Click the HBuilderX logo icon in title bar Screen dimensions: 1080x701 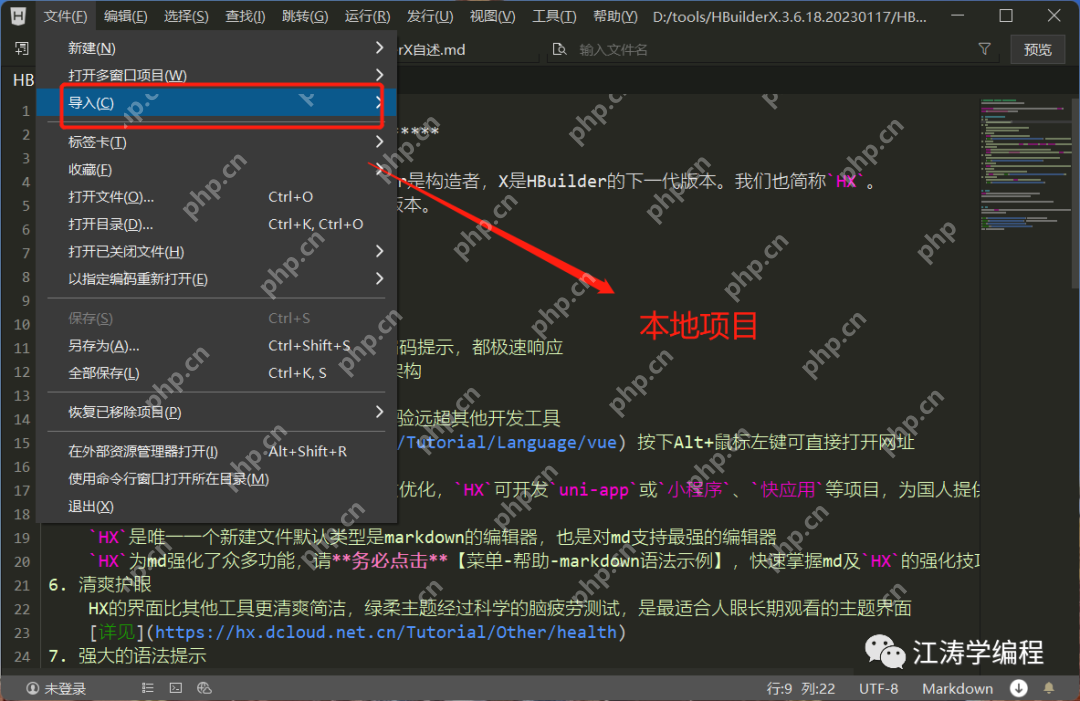click(x=19, y=16)
